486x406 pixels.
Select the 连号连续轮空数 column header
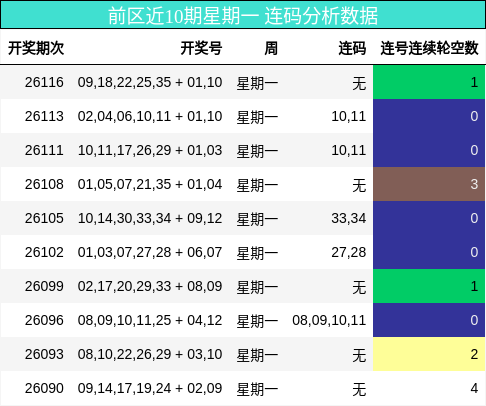(429, 48)
